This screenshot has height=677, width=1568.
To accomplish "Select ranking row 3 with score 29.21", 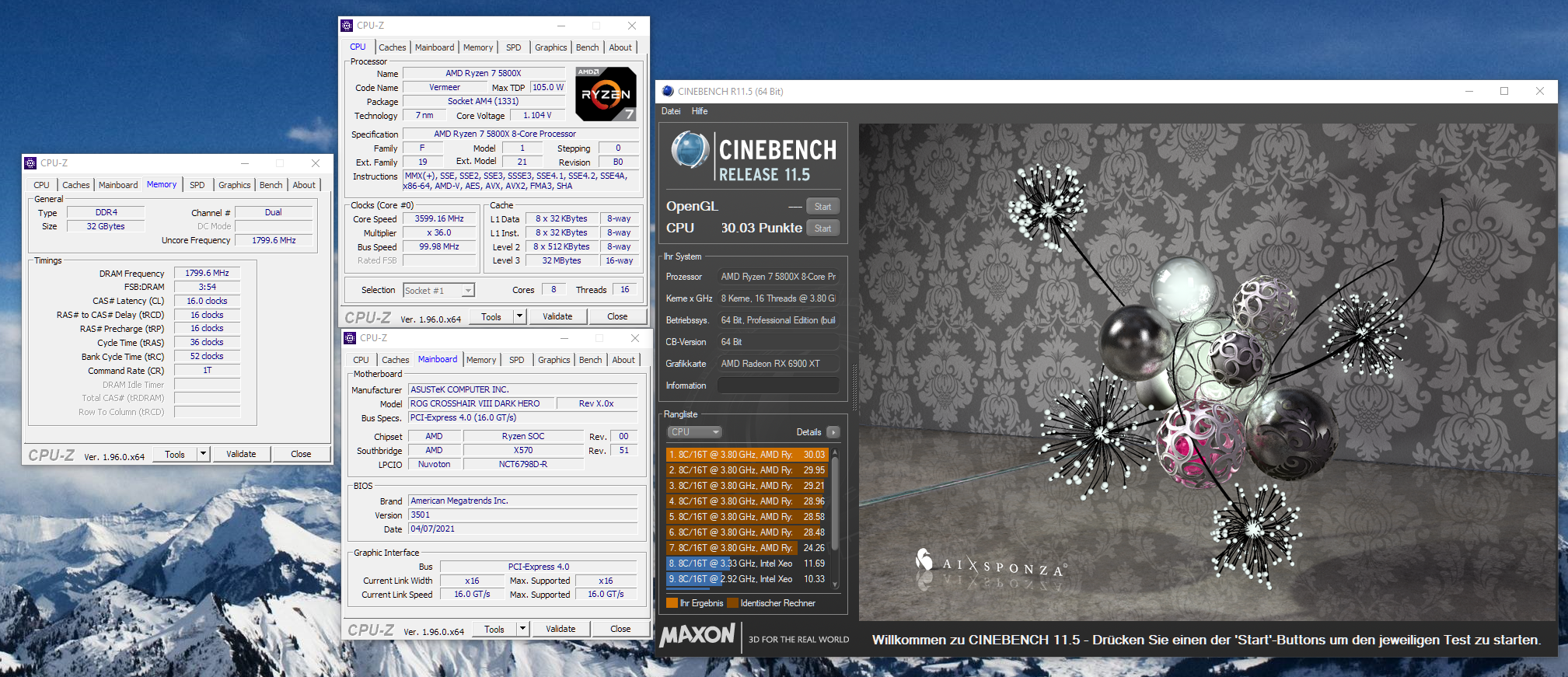I will [747, 486].
